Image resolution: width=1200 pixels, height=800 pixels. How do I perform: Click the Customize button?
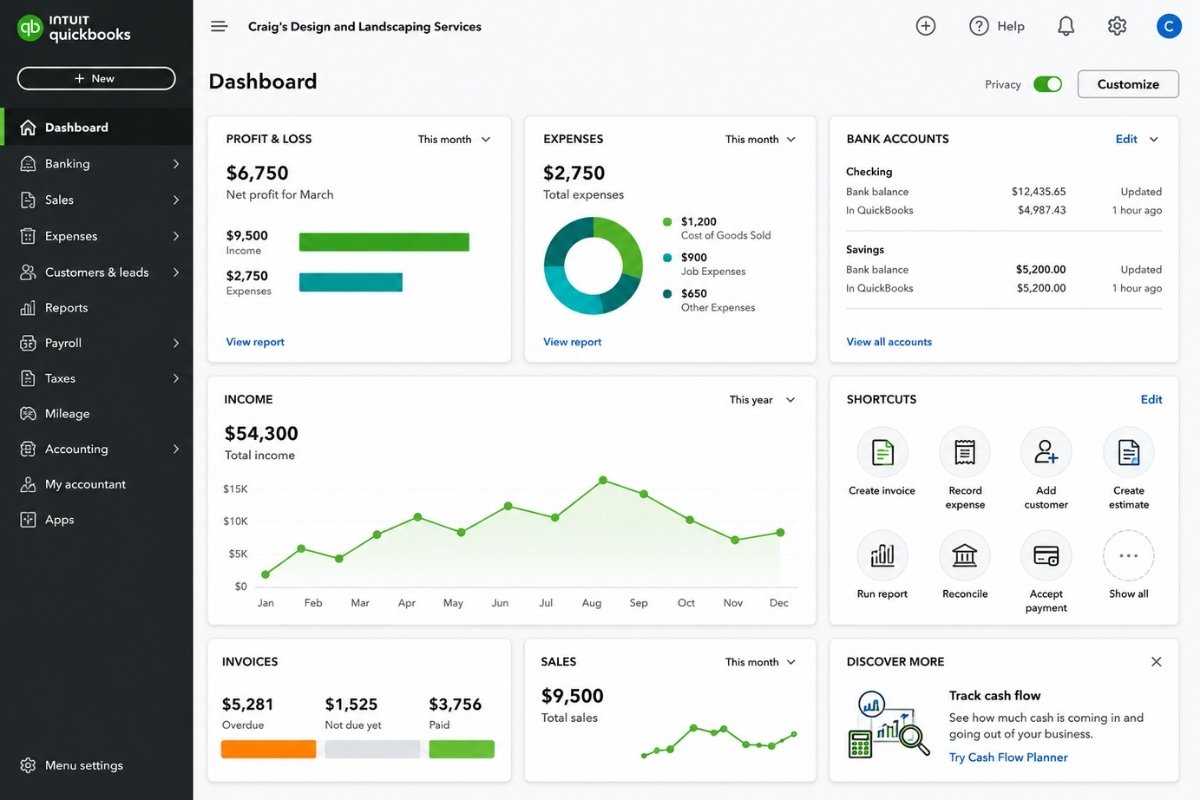1128,84
